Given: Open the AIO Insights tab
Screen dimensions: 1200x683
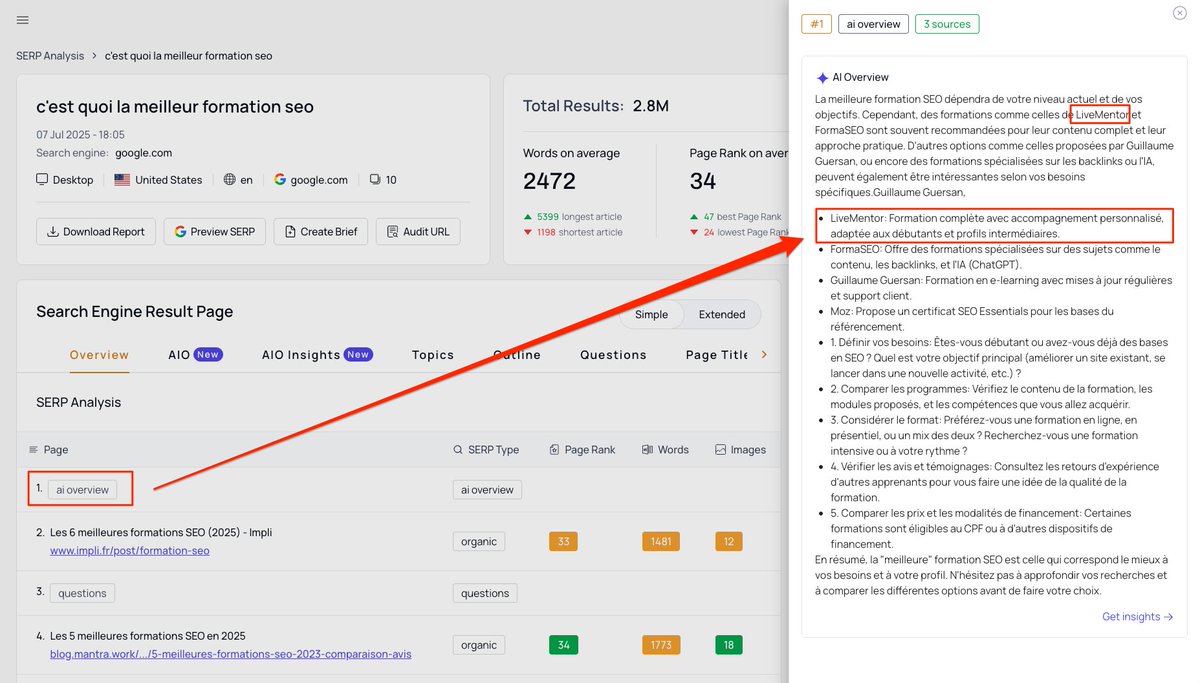Looking at the screenshot, I should coord(317,355).
